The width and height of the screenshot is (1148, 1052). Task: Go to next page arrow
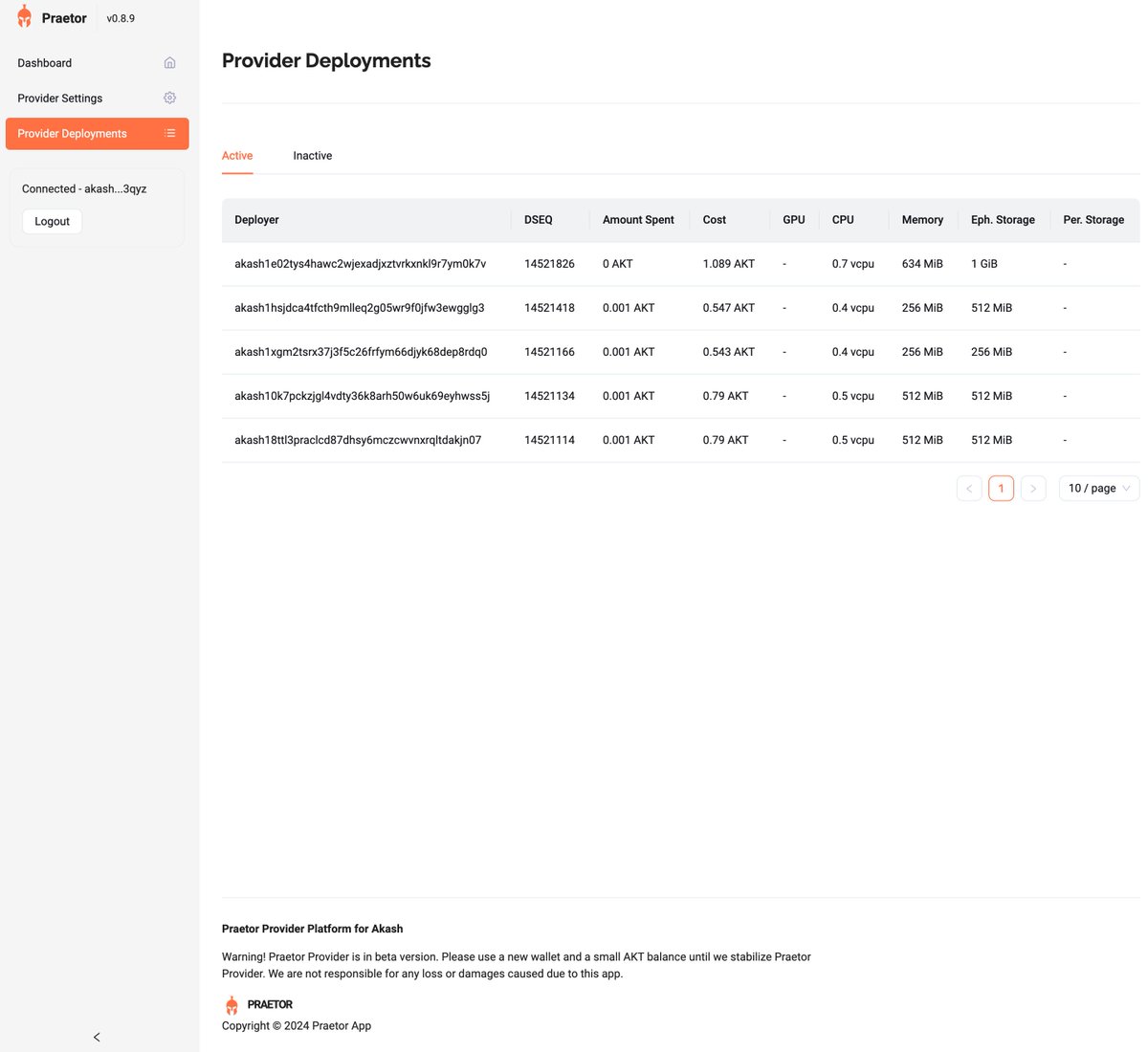1033,488
